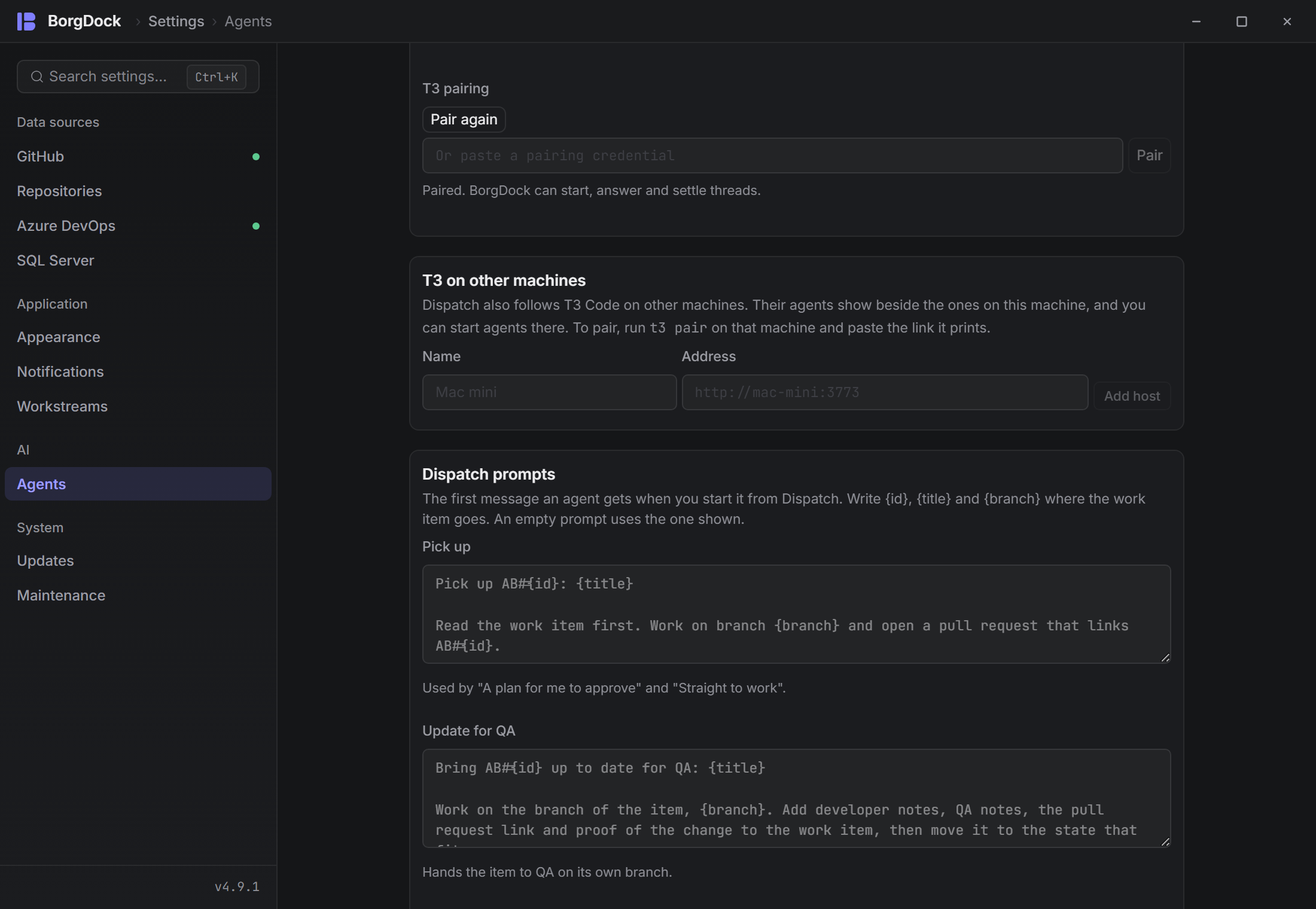Minimize the BorgDock window
This screenshot has height=909, width=1316.
click(1196, 22)
